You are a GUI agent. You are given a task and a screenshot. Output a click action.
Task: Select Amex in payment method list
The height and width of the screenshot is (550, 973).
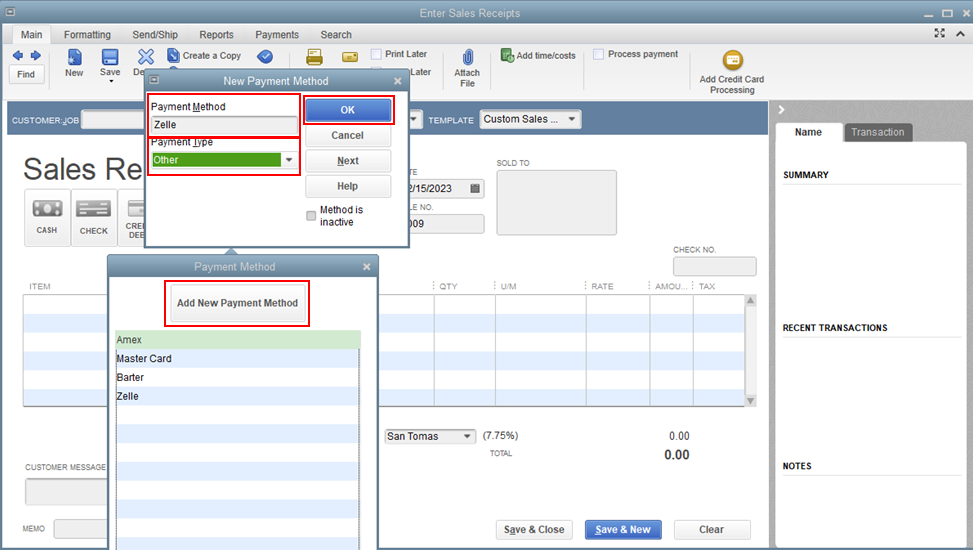238,340
